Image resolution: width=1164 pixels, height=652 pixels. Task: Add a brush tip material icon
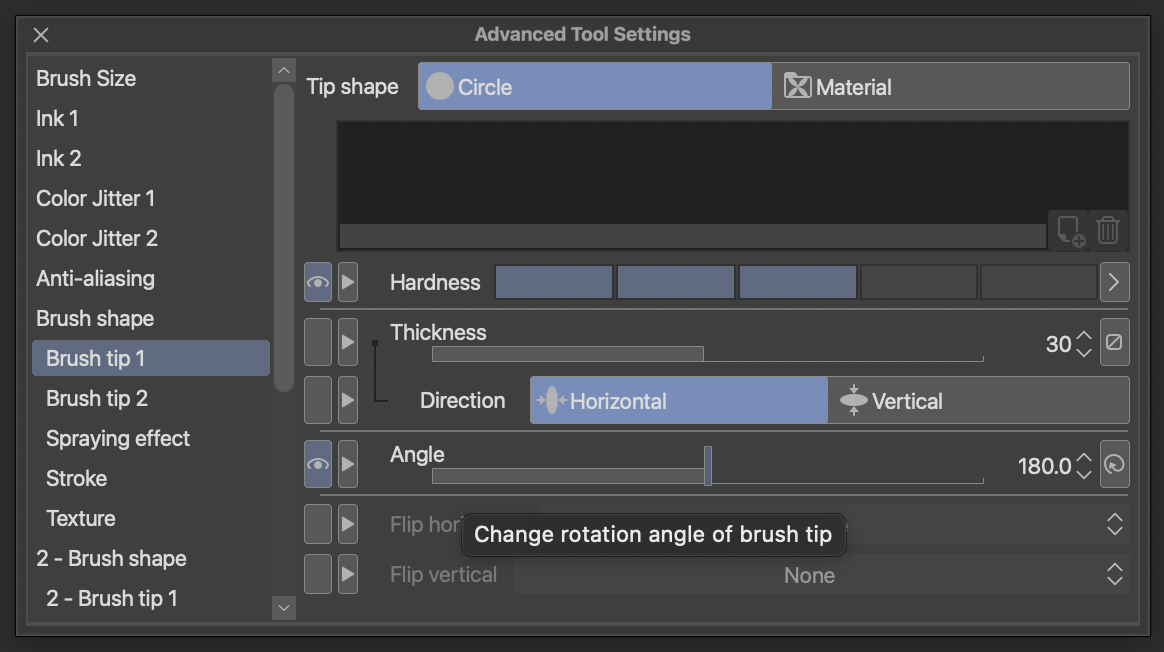pos(1070,231)
